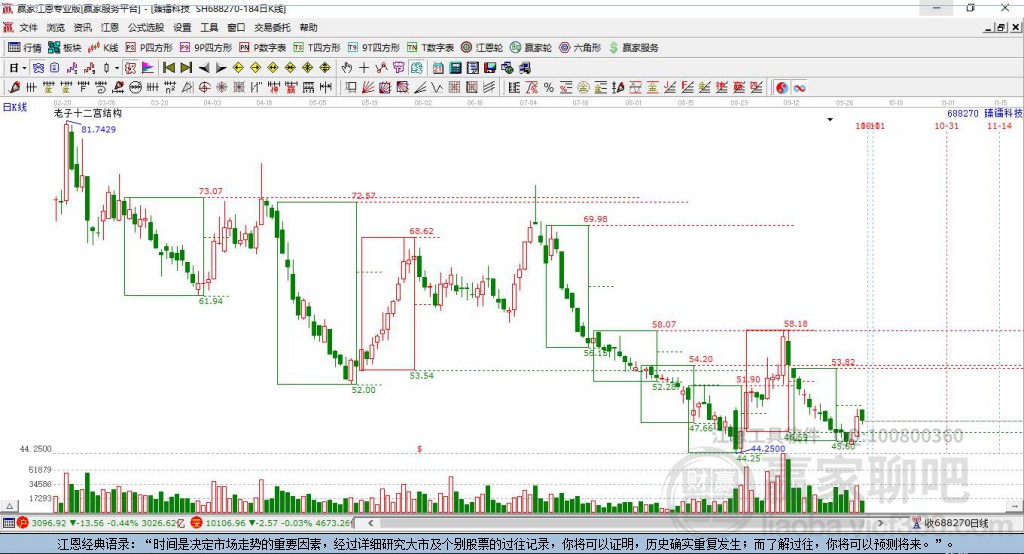Click the black right arrow icon

[221, 68]
